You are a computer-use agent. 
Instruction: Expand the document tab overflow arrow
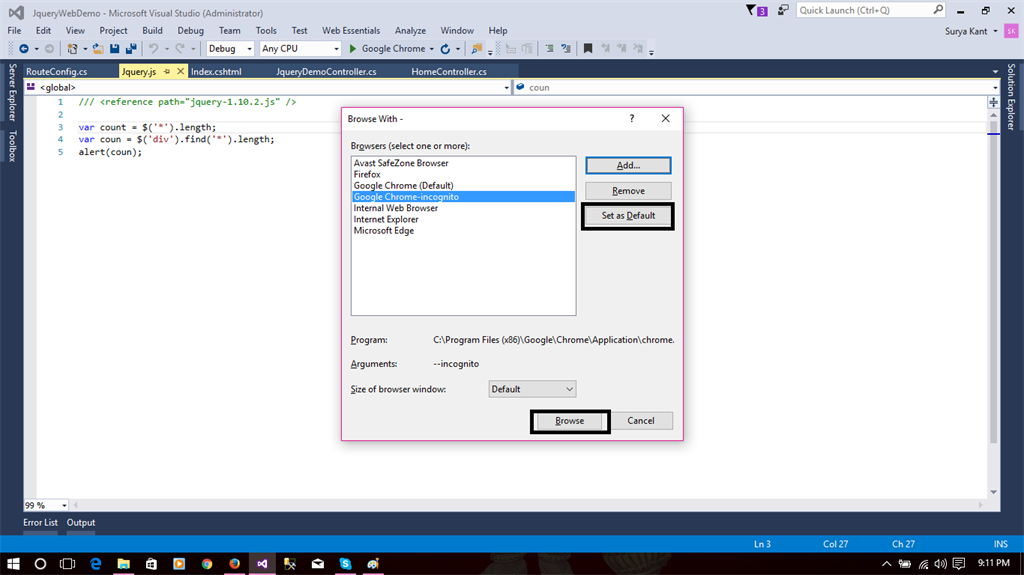pos(995,71)
